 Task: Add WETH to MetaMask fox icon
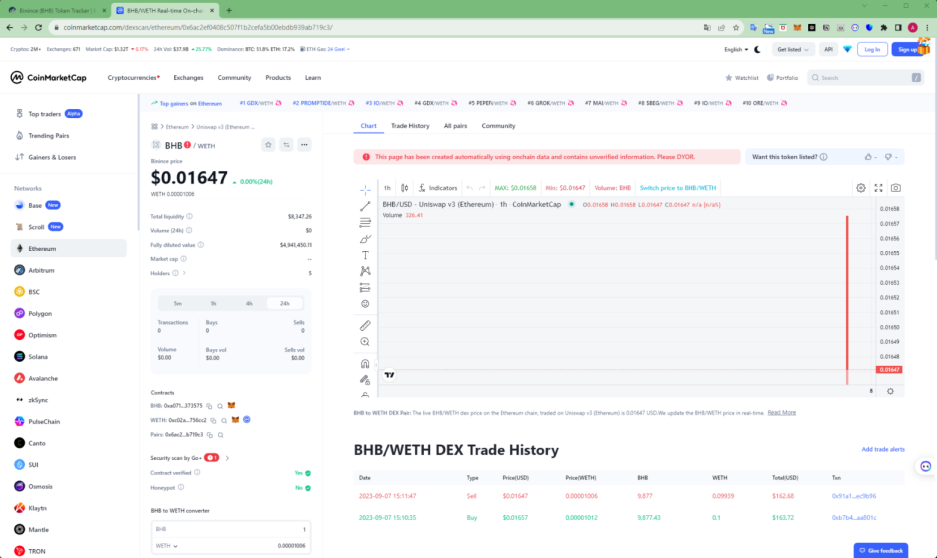pyautogui.click(x=235, y=420)
